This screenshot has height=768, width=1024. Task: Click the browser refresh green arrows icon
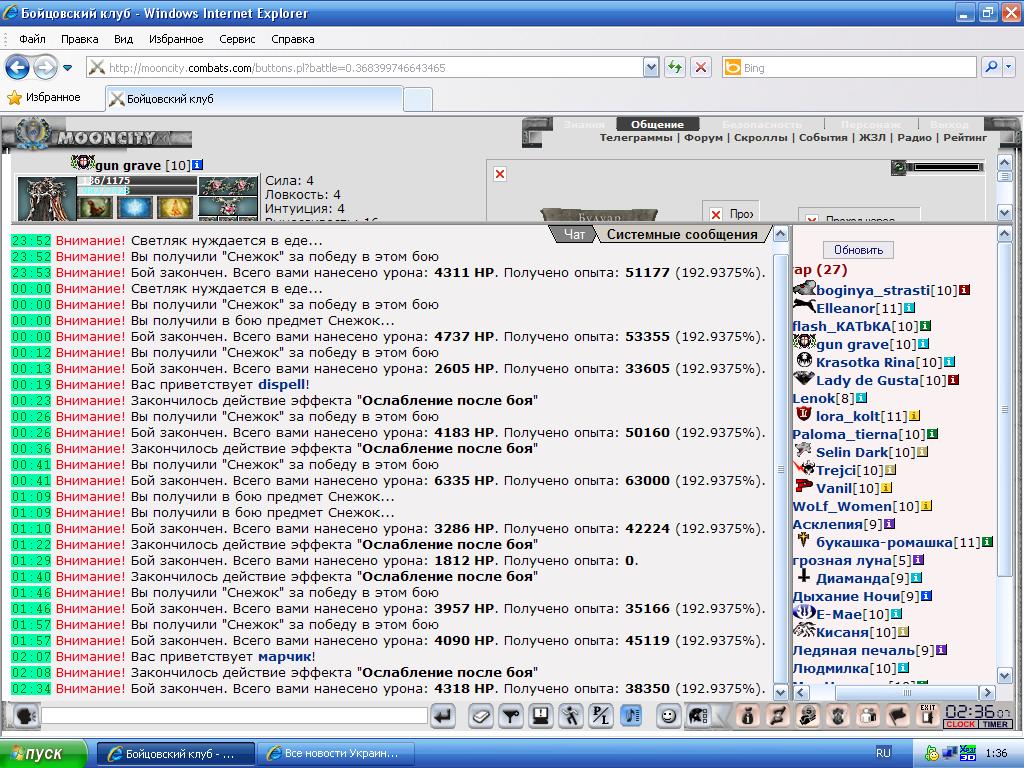click(x=675, y=67)
